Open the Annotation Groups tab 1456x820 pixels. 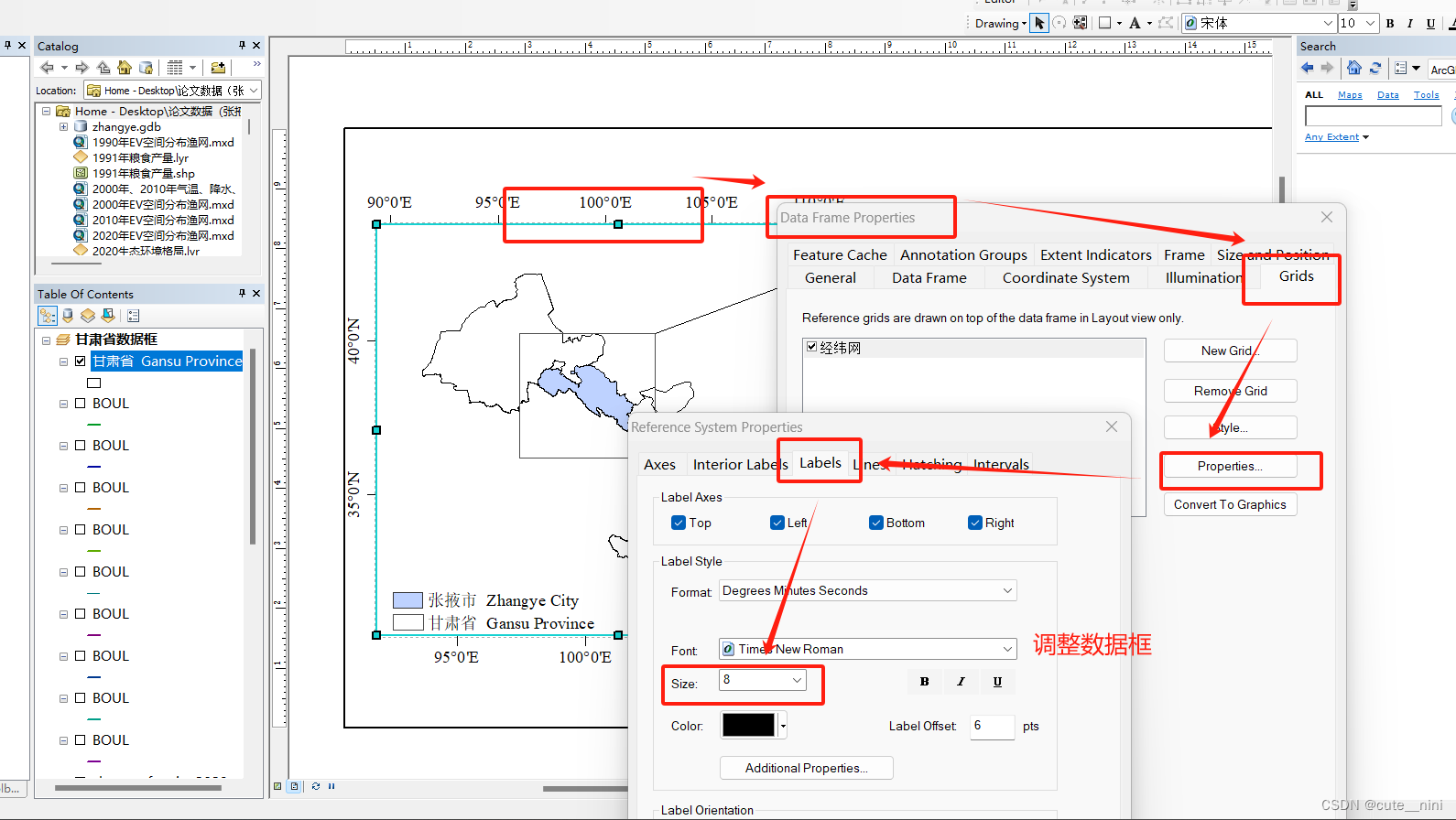[x=963, y=254]
